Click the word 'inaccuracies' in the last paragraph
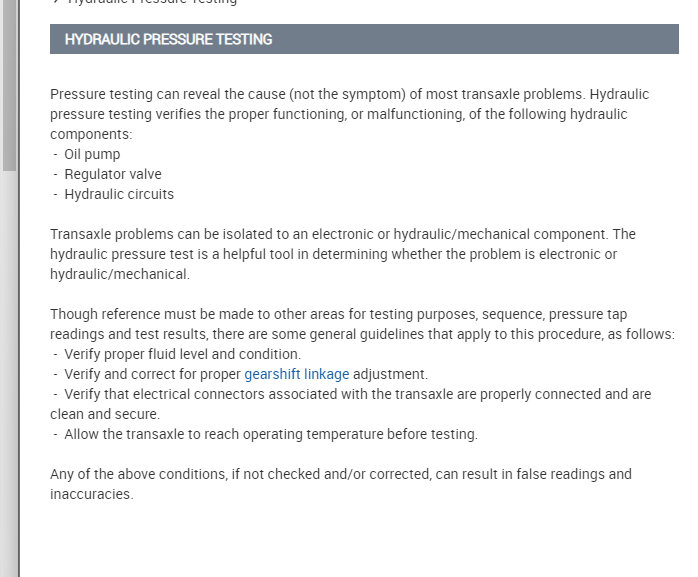The width and height of the screenshot is (698, 577). click(x=91, y=494)
